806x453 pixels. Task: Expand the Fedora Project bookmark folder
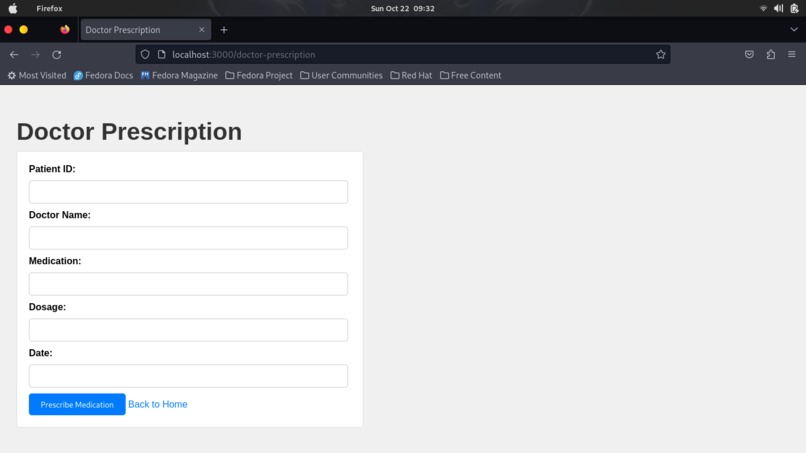click(259, 75)
